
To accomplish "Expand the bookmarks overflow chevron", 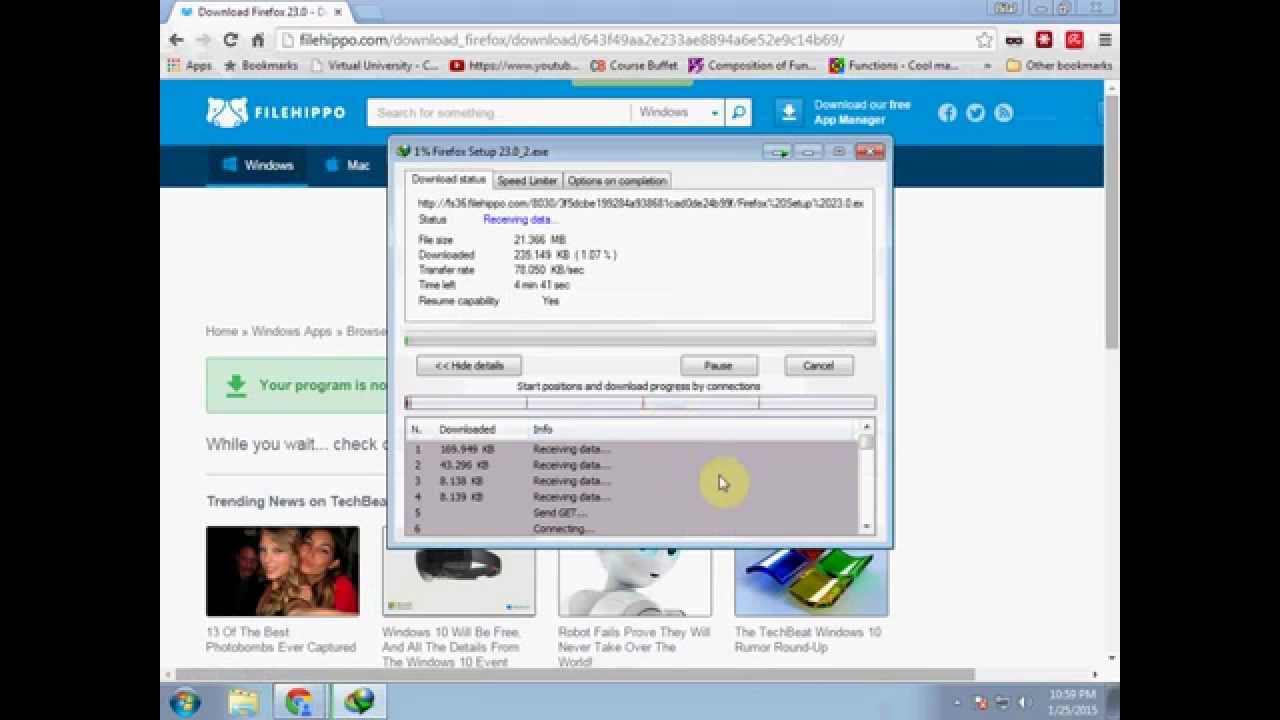I will (x=988, y=65).
